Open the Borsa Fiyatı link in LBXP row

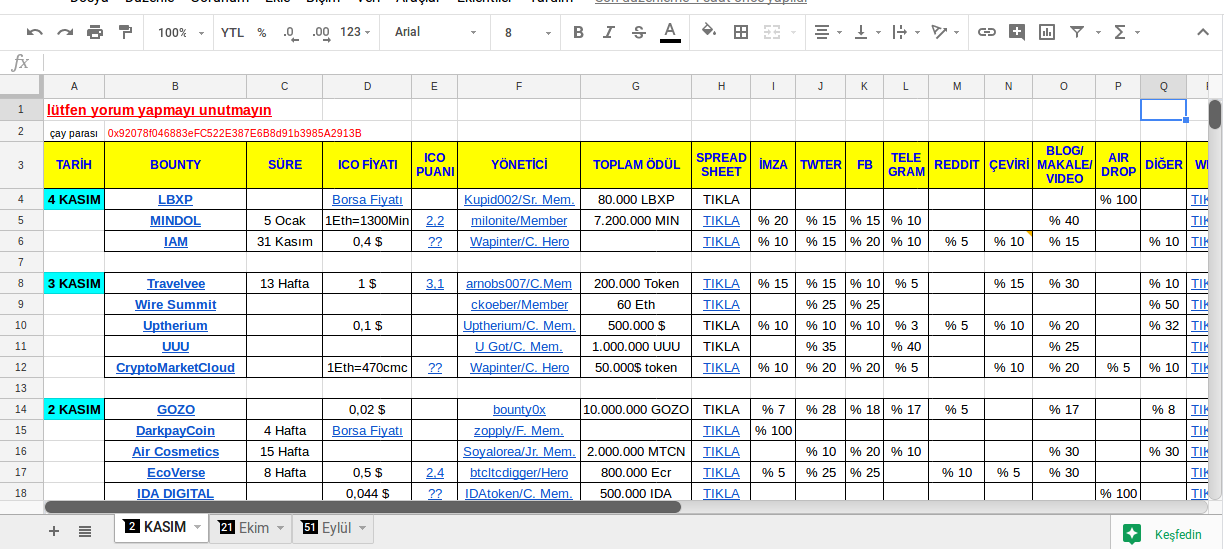(x=367, y=199)
